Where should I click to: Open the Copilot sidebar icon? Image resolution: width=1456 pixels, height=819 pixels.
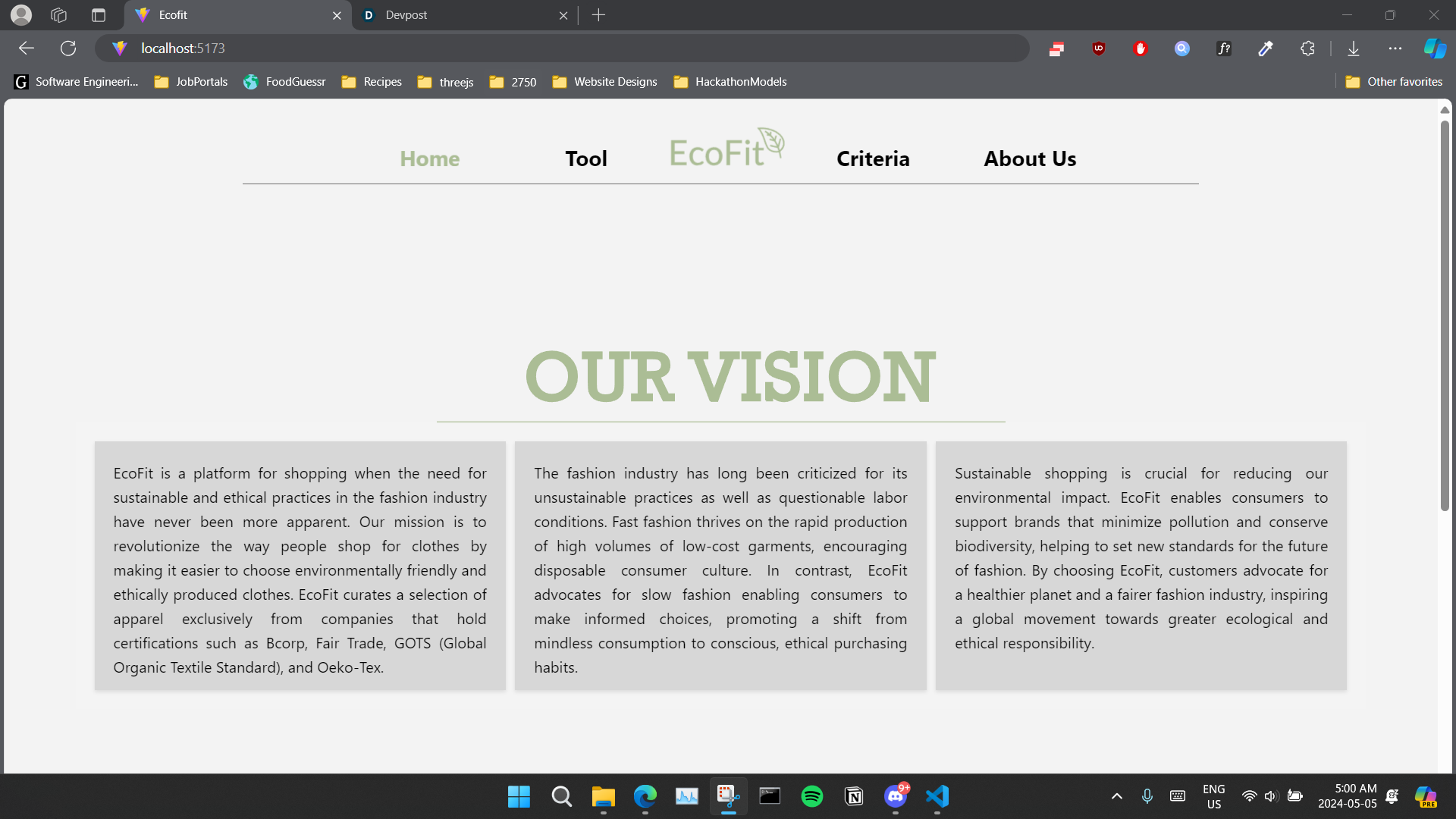click(x=1434, y=49)
